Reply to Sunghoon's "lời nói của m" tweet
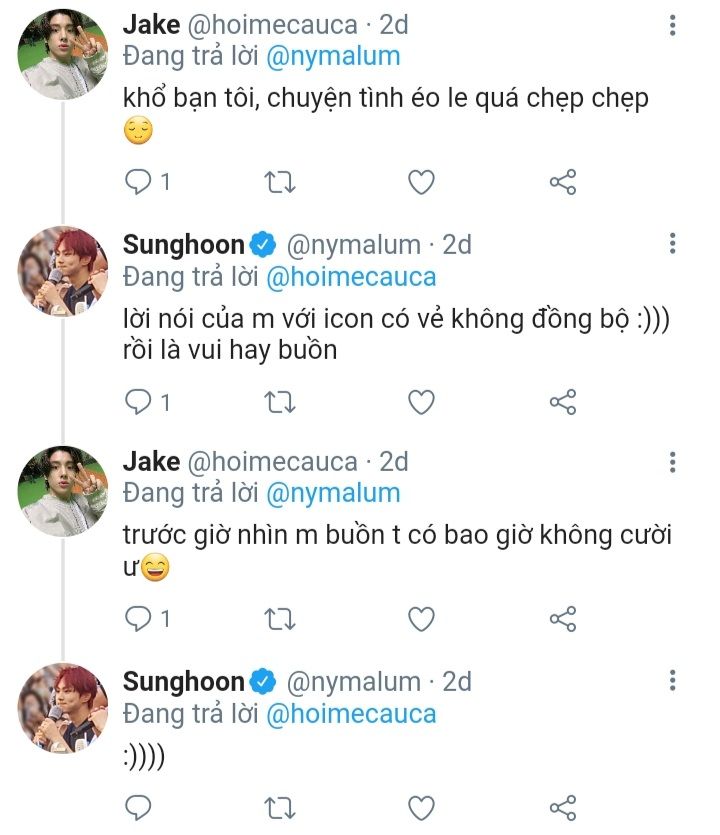Viewport: 720px width, 835px height. pos(138,402)
